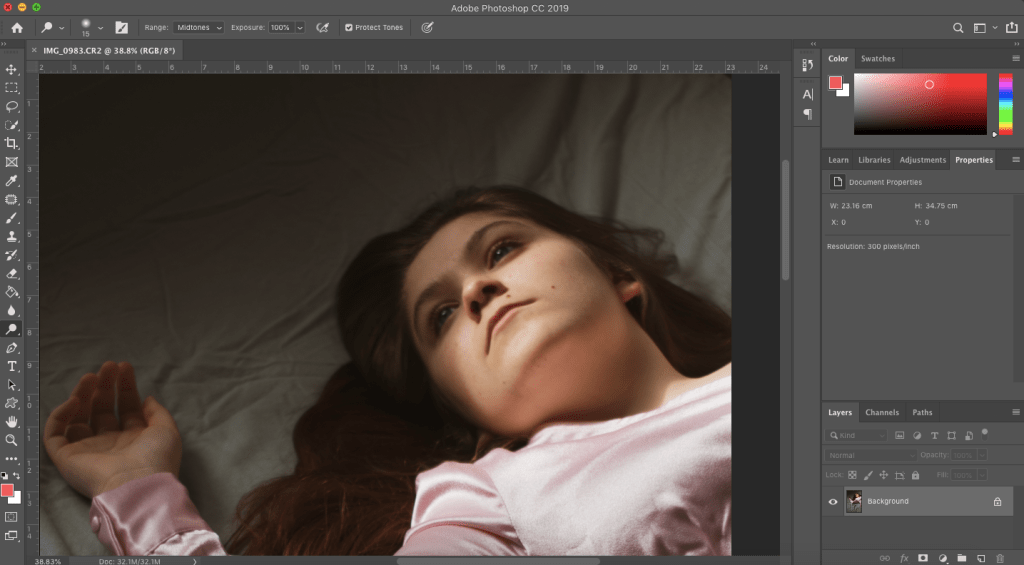Select the Pen tool
This screenshot has width=1024, height=565.
pyautogui.click(x=12, y=348)
